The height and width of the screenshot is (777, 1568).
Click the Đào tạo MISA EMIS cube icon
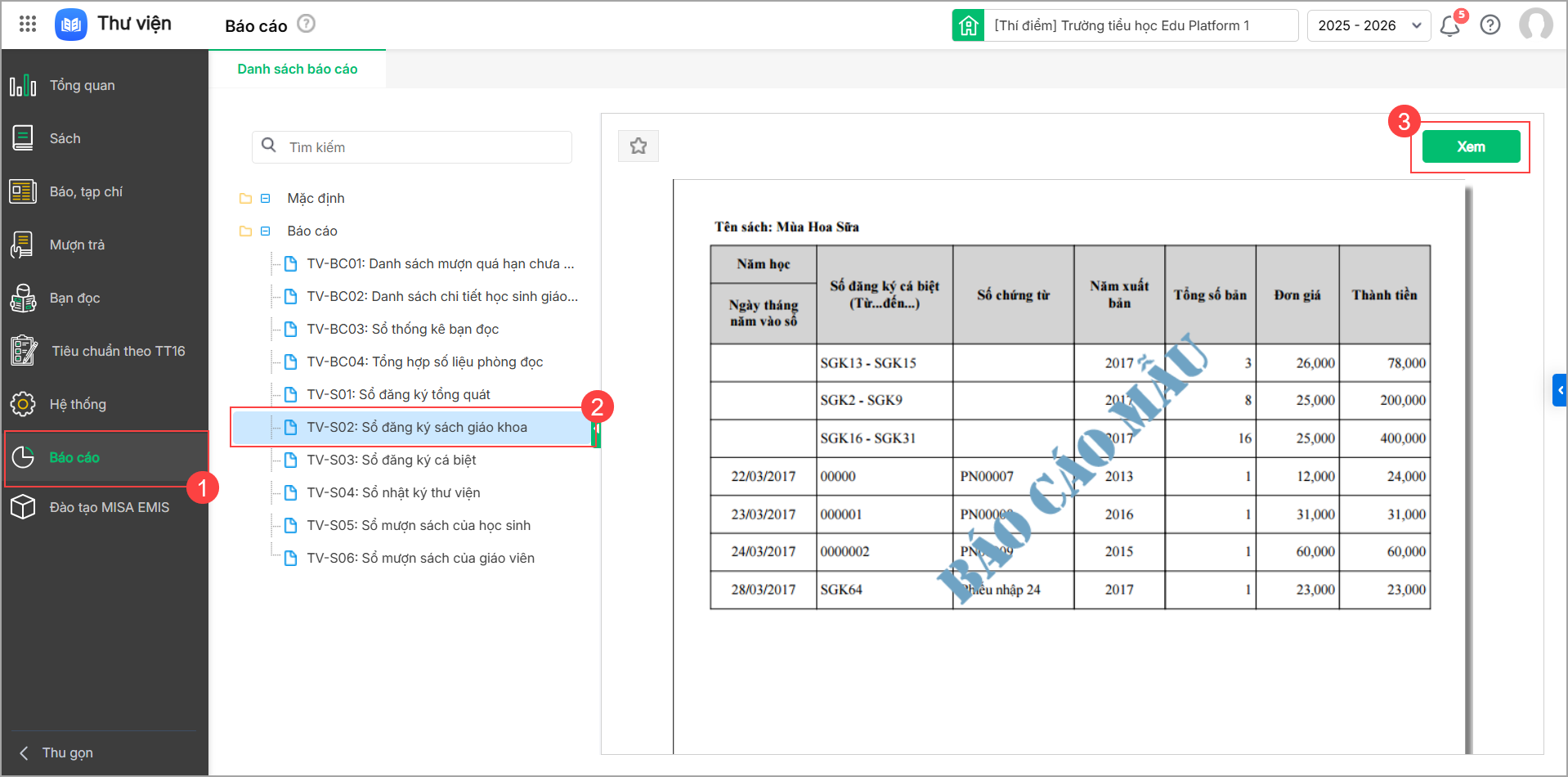click(23, 507)
